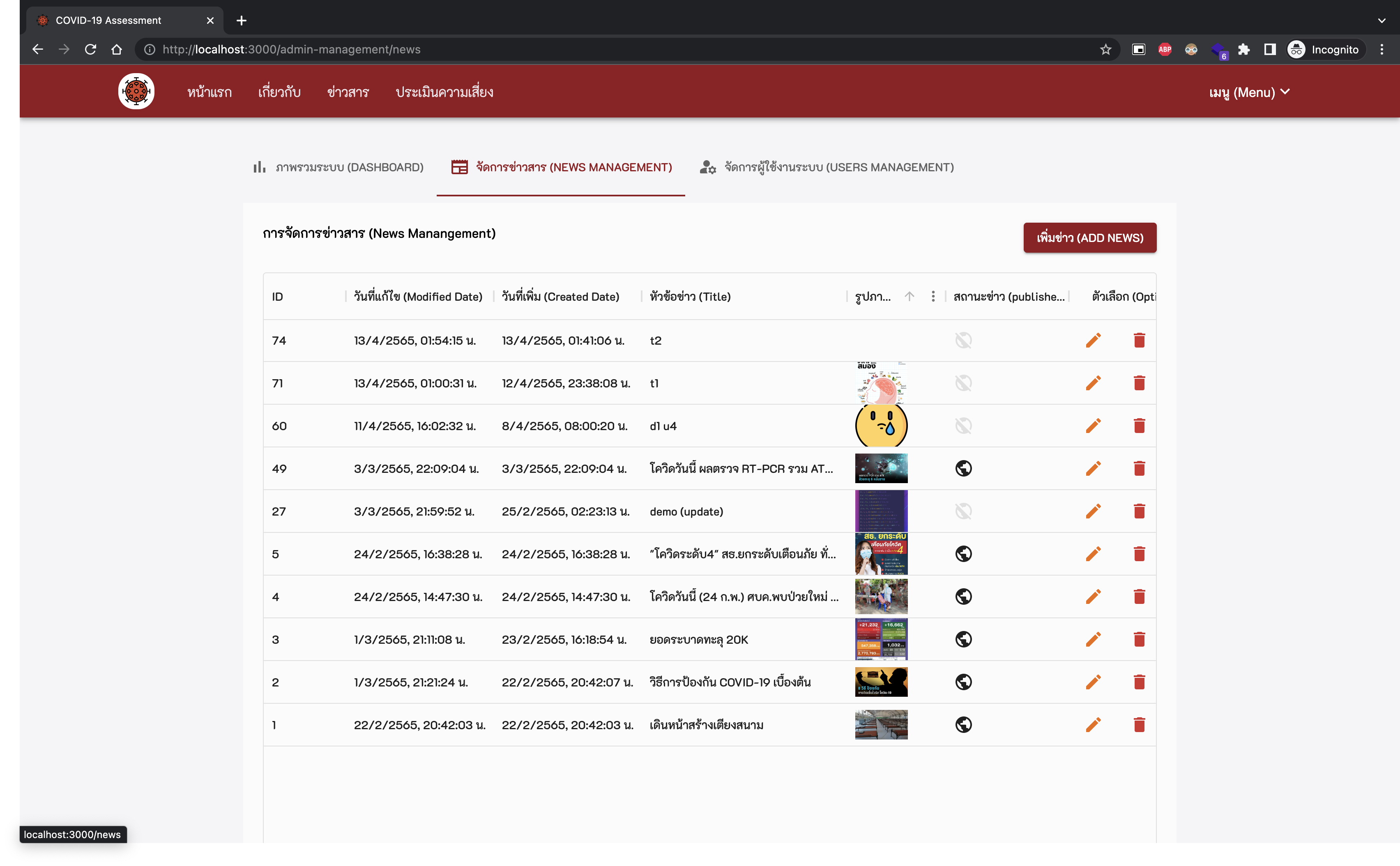
Task: Edit news row with ID 49
Action: coord(1093,468)
